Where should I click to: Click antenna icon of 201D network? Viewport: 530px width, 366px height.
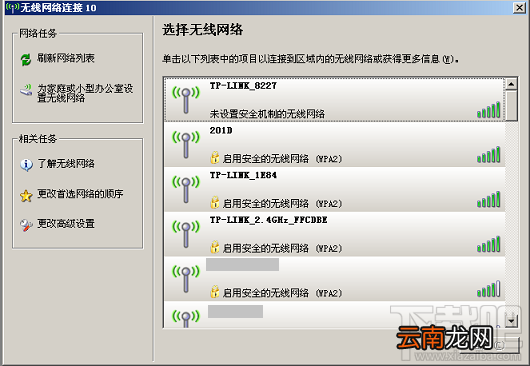[x=186, y=145]
